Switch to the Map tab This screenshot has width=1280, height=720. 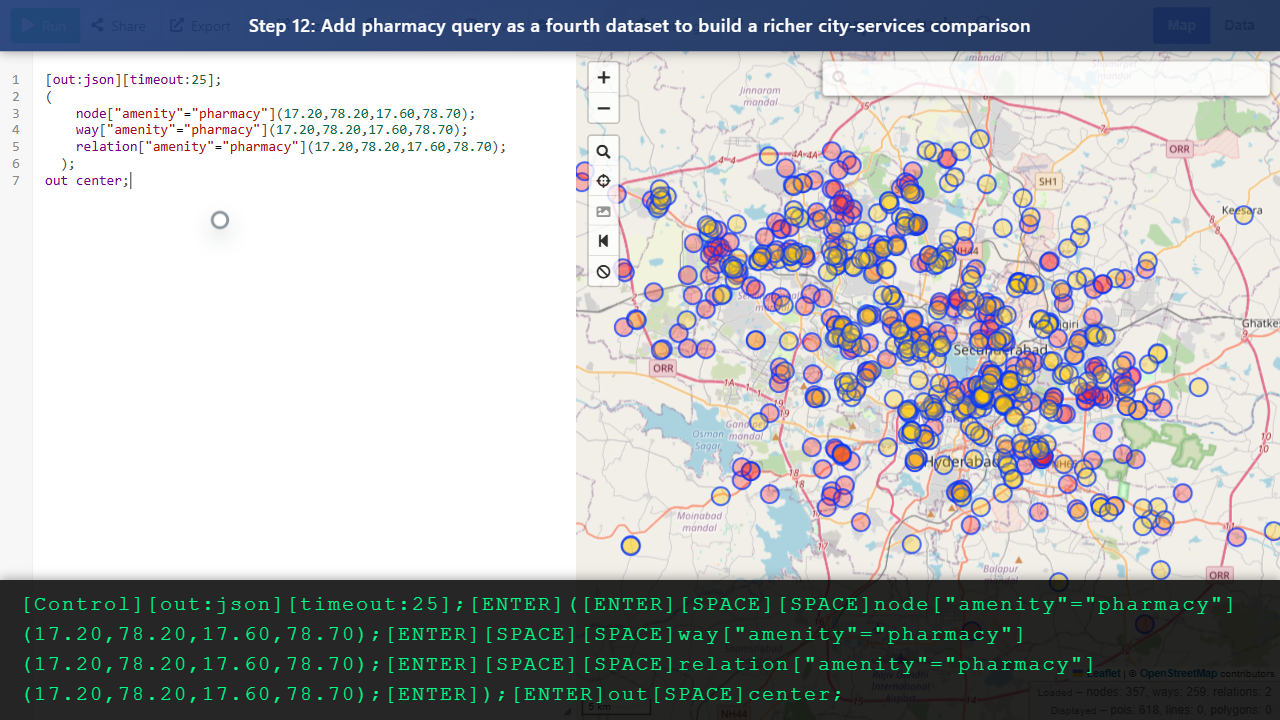click(x=1181, y=25)
